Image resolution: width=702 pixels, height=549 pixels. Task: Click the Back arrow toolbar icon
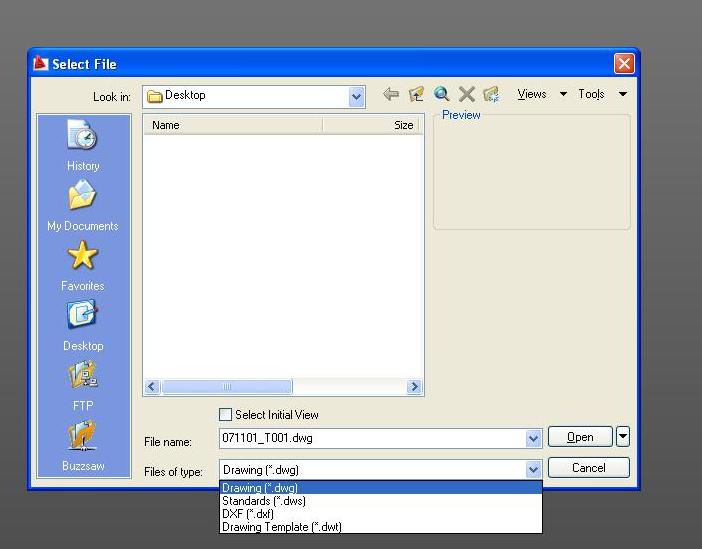[x=391, y=94]
